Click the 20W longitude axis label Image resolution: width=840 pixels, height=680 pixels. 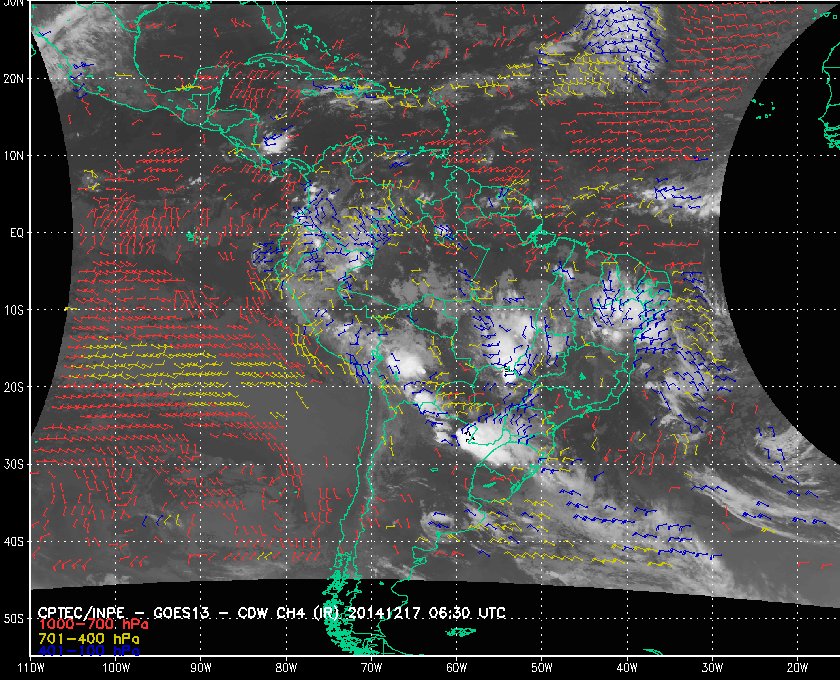pyautogui.click(x=797, y=668)
